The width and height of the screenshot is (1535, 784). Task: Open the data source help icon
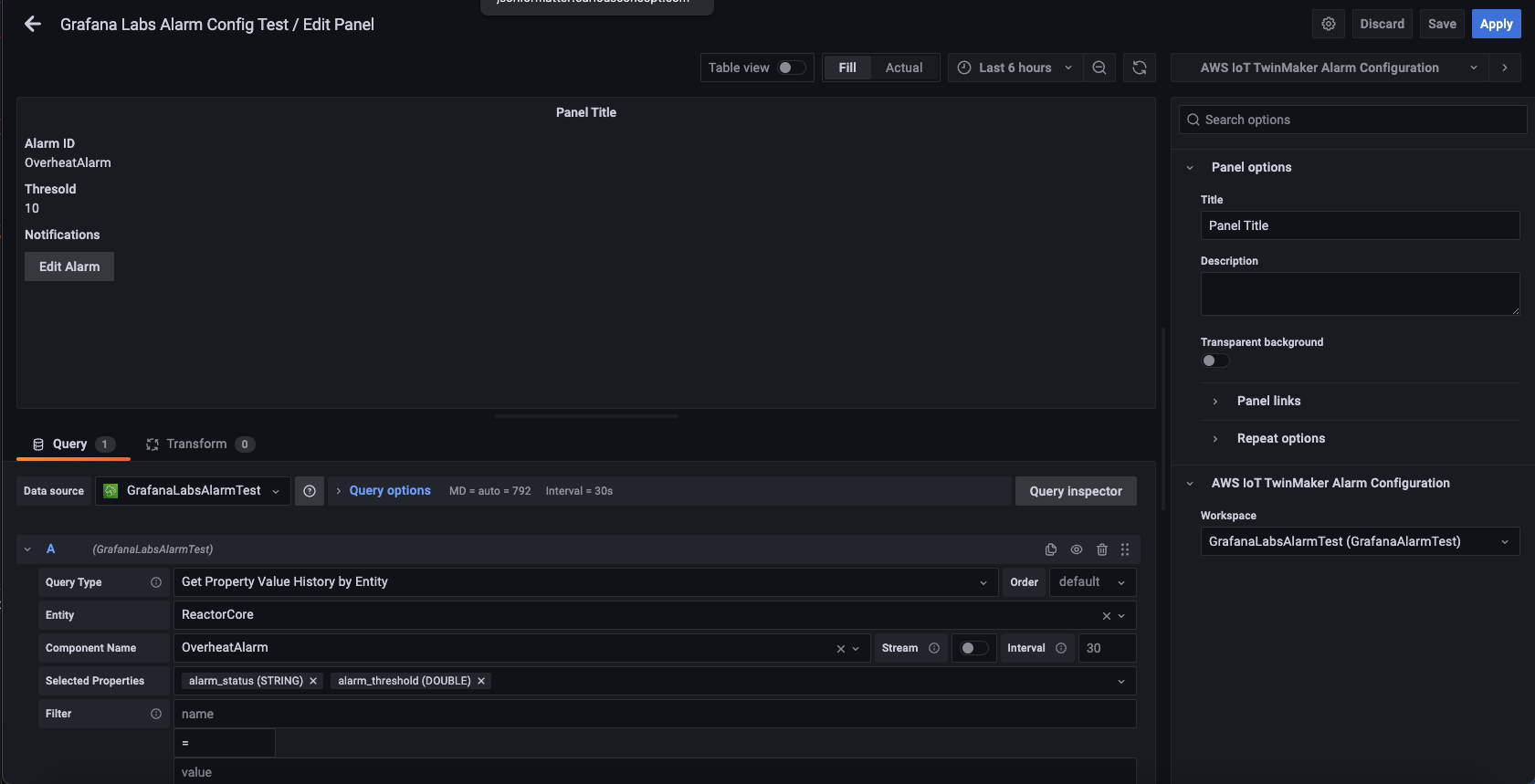tap(310, 491)
